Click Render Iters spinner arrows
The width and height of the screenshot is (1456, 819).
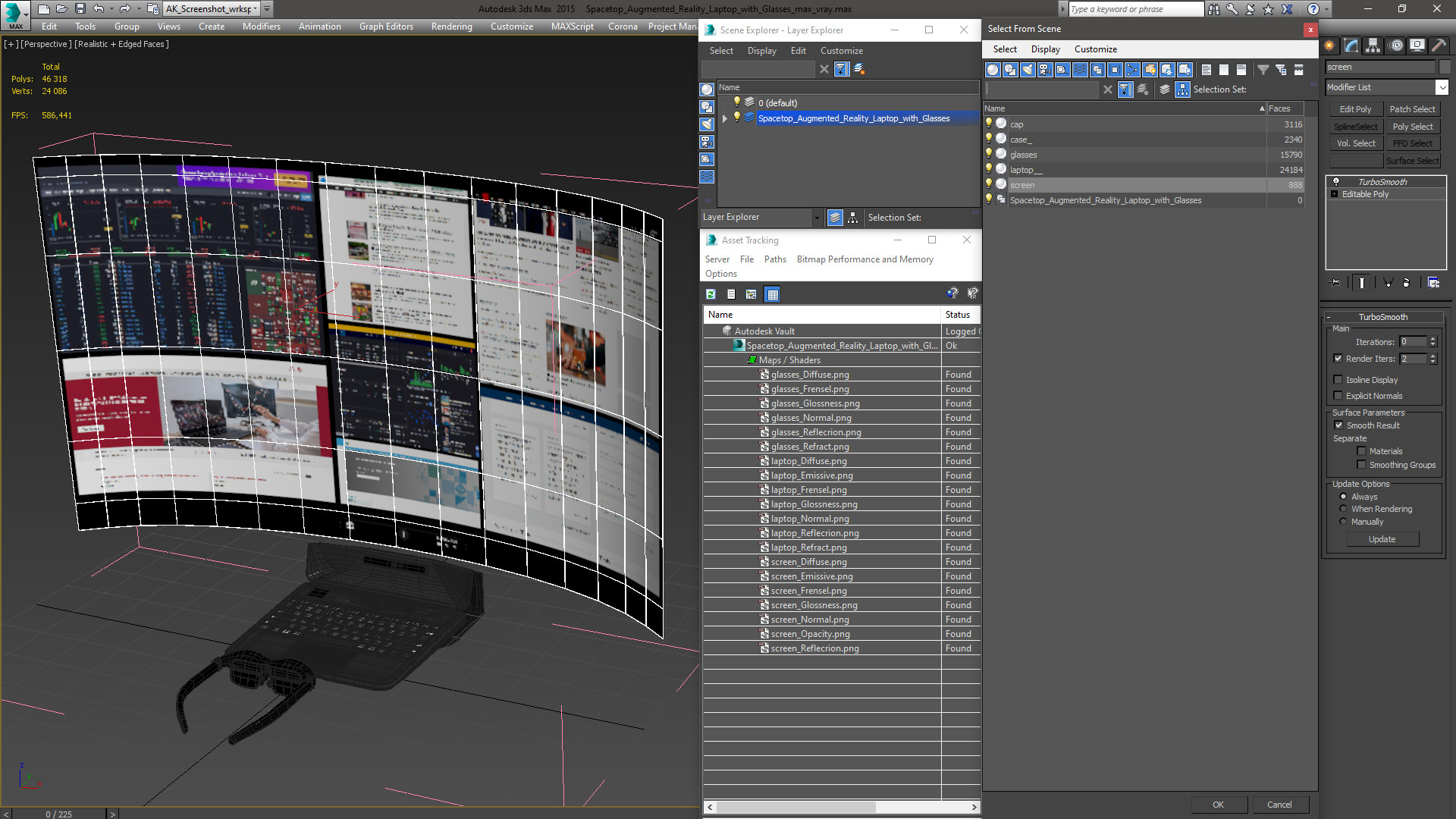pyautogui.click(x=1432, y=359)
